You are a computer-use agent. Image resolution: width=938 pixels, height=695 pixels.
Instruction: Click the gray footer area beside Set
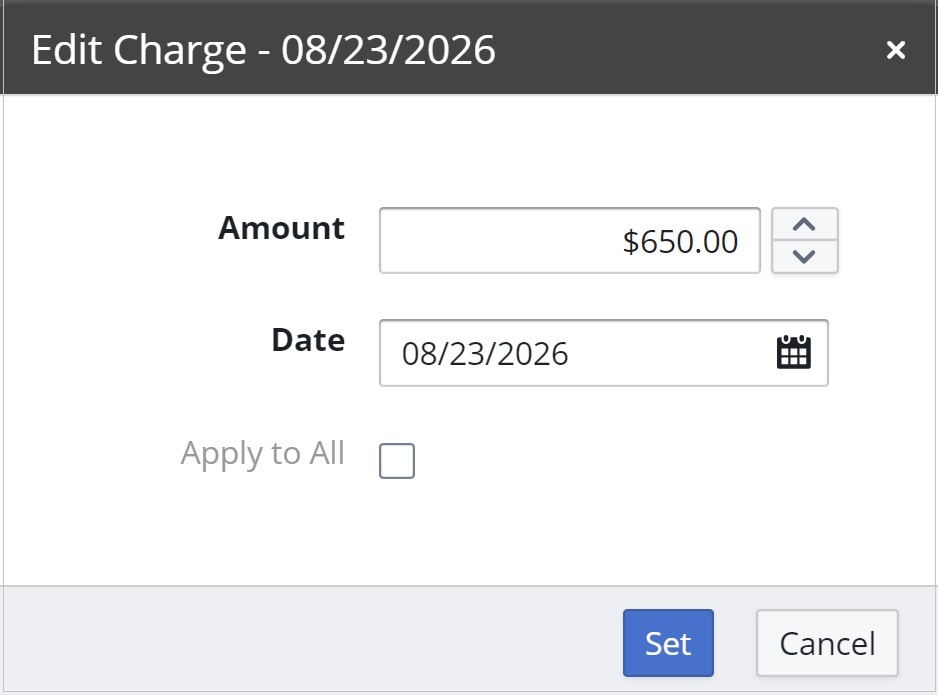[x=311, y=640]
